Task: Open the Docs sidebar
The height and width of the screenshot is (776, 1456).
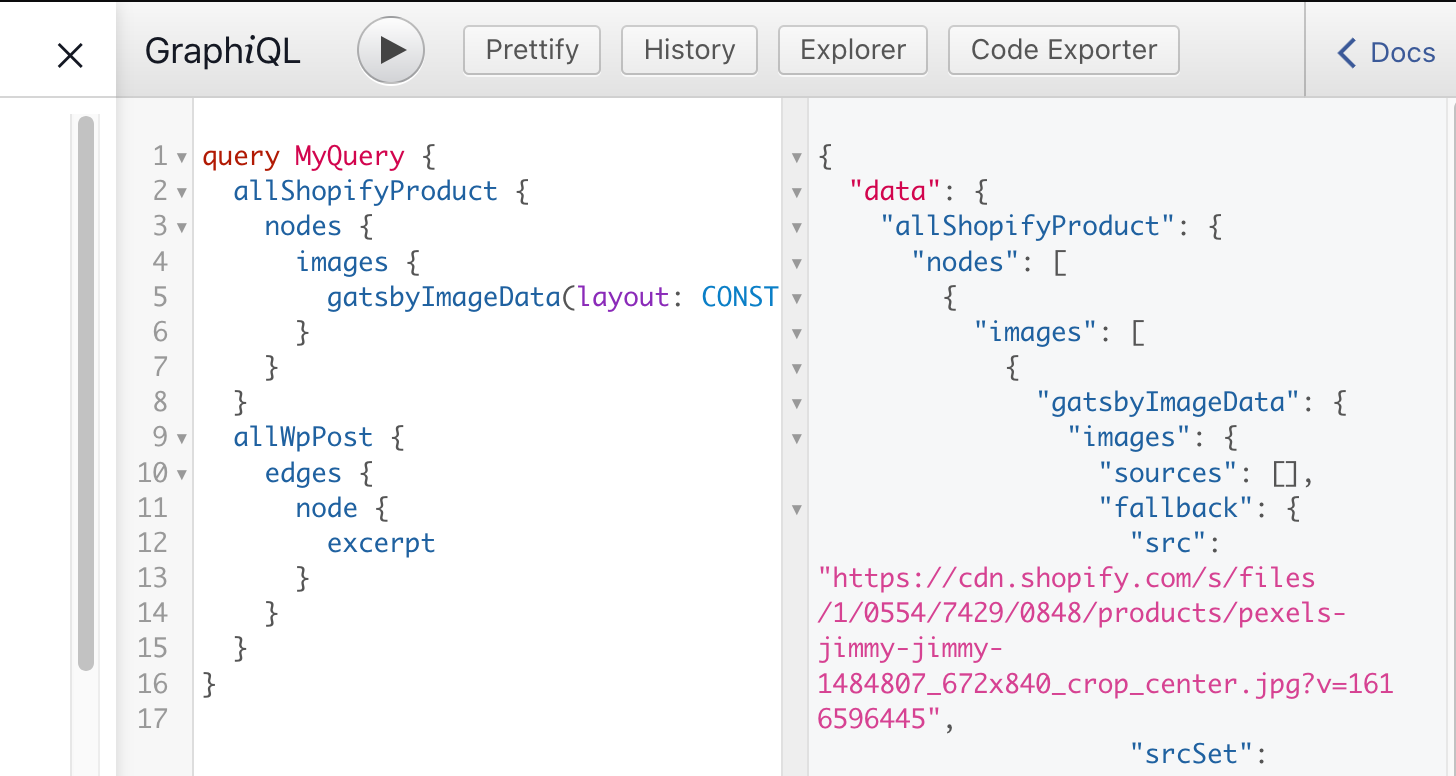Action: [x=1386, y=52]
